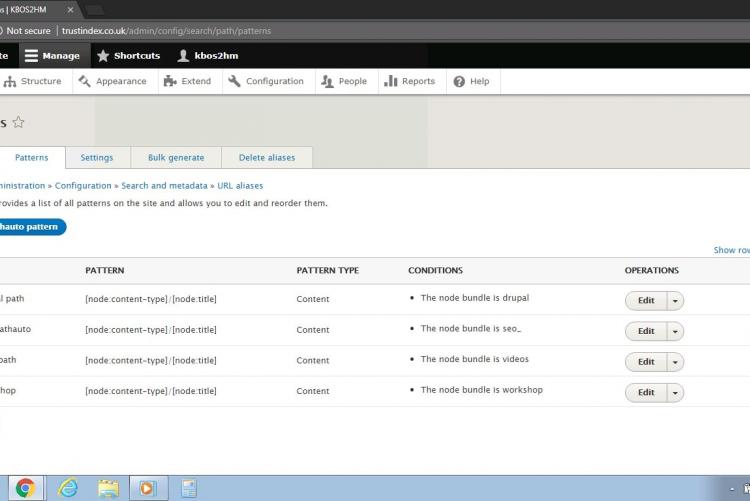Click Content type cell in drupal row
The image size is (750, 501).
point(313,299)
